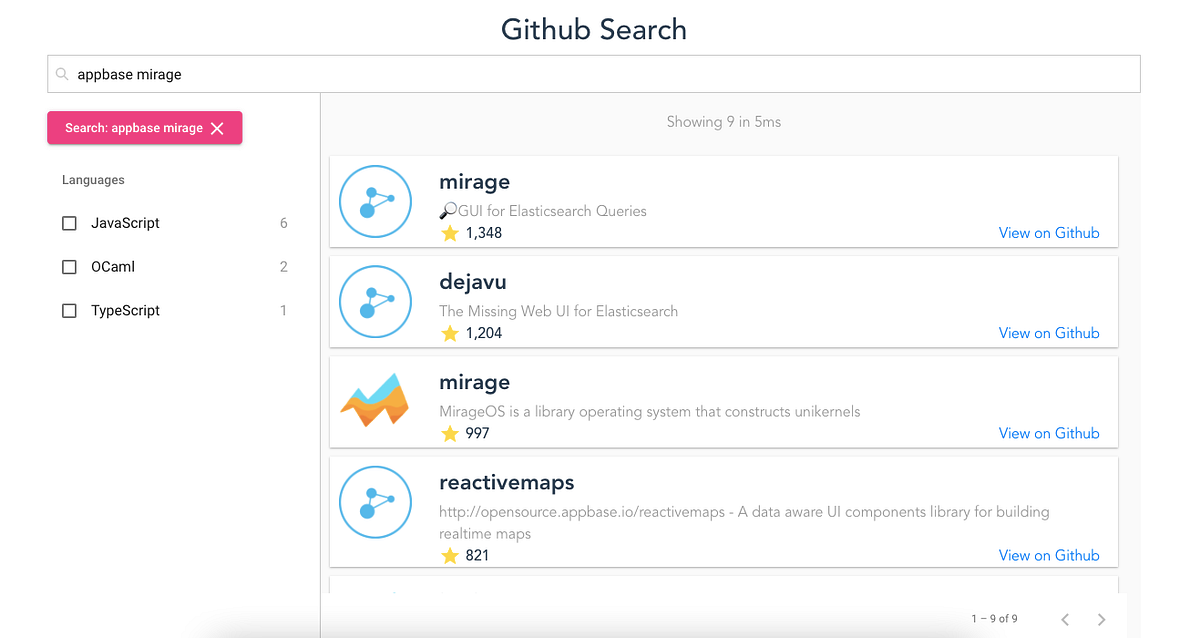Click the Languages section header
The image size is (1200, 638).
[93, 180]
